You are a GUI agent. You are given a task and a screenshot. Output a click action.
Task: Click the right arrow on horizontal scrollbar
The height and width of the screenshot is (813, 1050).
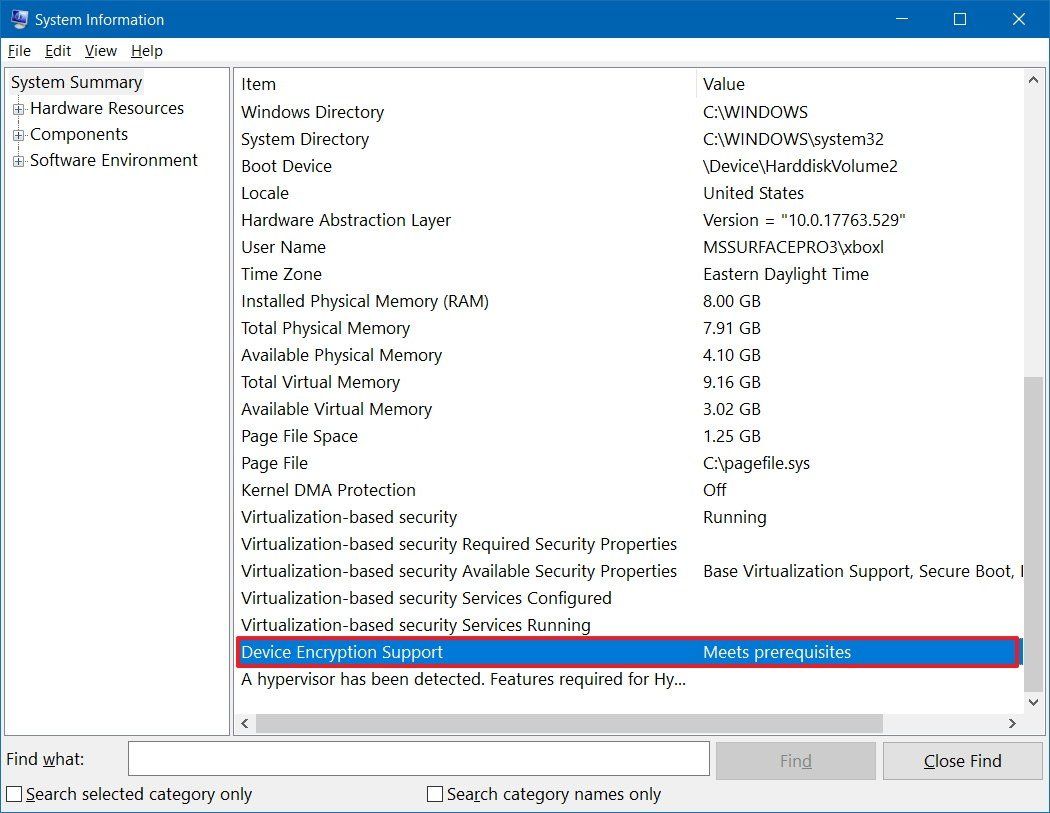click(x=1013, y=723)
